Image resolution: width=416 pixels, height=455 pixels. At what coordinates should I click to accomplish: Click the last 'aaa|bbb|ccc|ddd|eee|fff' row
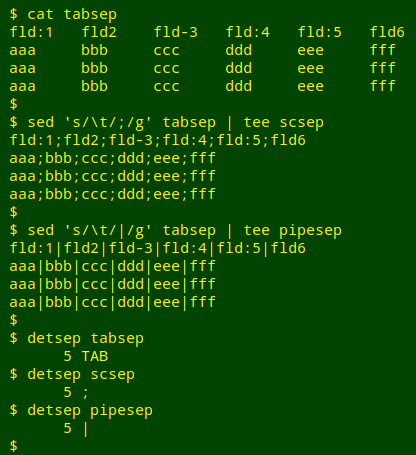[x=113, y=302]
